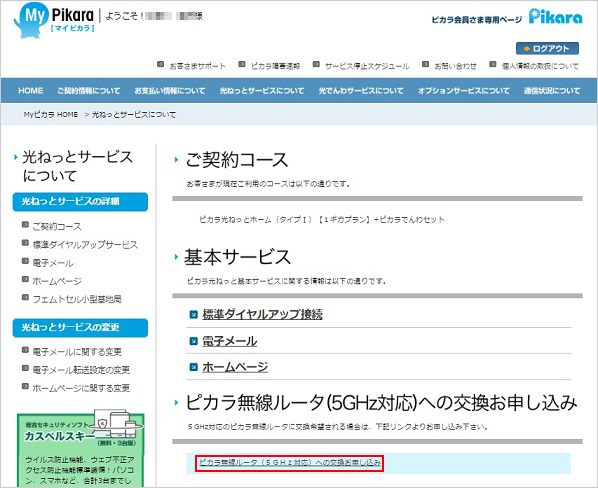This screenshot has height=488, width=598.
Task: Open お客さまサポート link
Action: click(x=197, y=66)
